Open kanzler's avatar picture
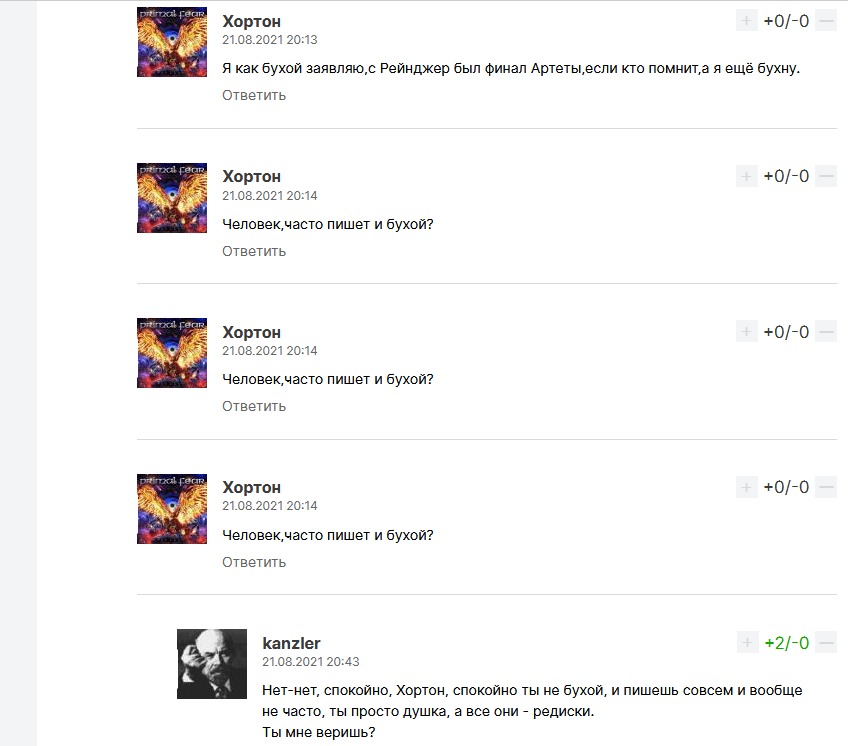Screen dimensions: 848x746 click(212, 664)
